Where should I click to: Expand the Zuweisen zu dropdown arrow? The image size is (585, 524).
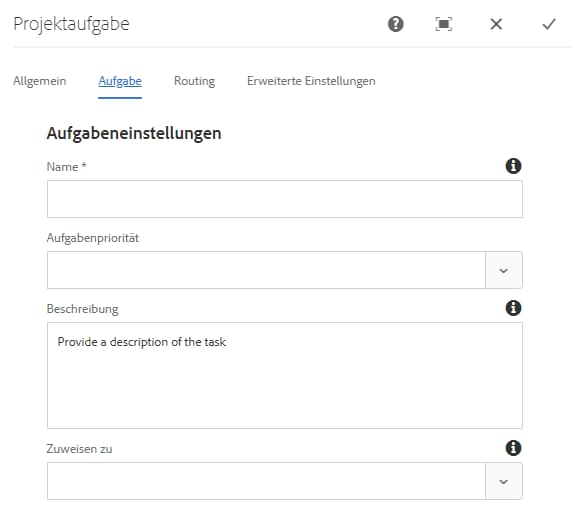pyautogui.click(x=504, y=481)
